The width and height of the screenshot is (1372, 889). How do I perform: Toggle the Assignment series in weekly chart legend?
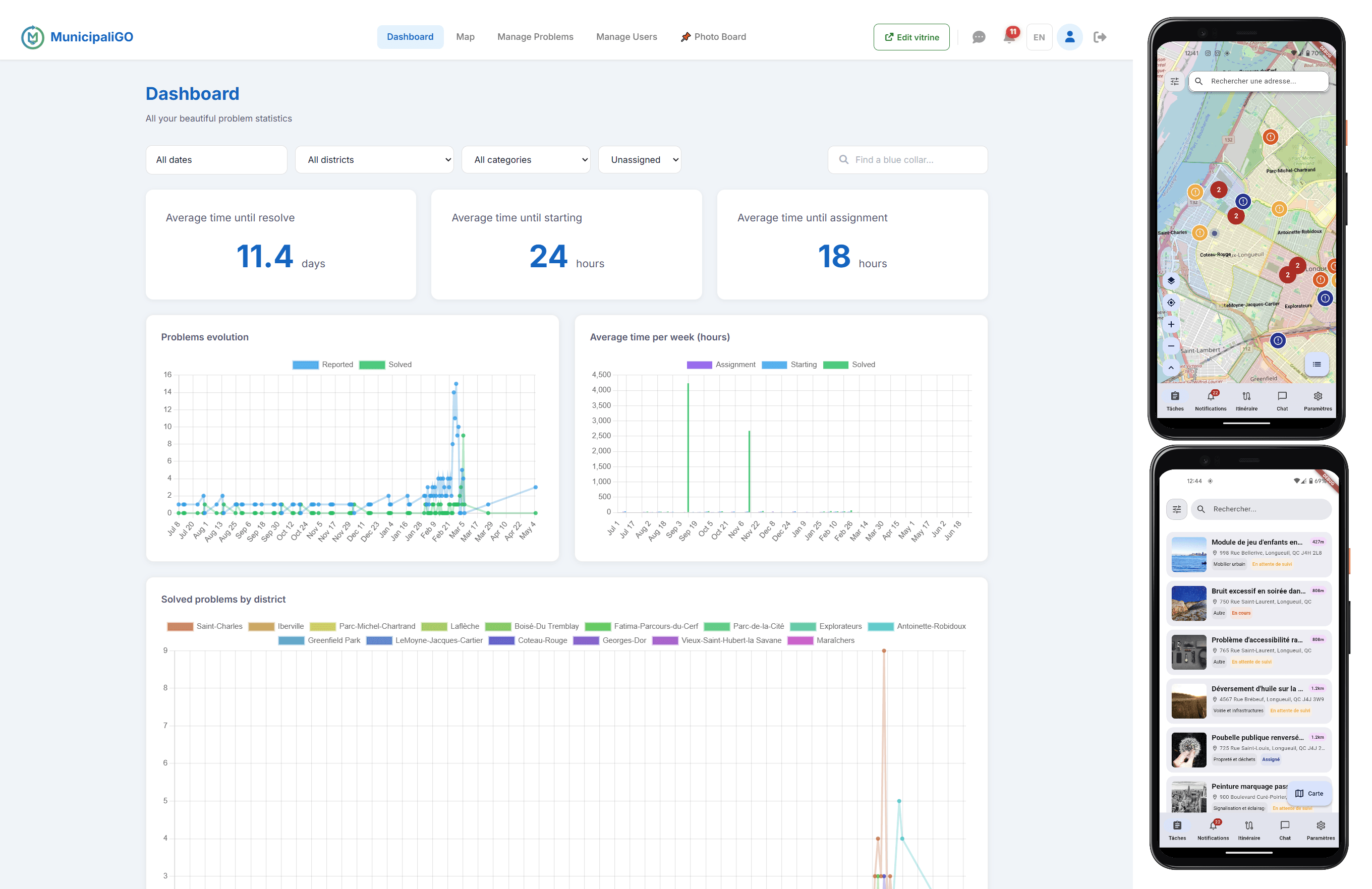click(721, 365)
